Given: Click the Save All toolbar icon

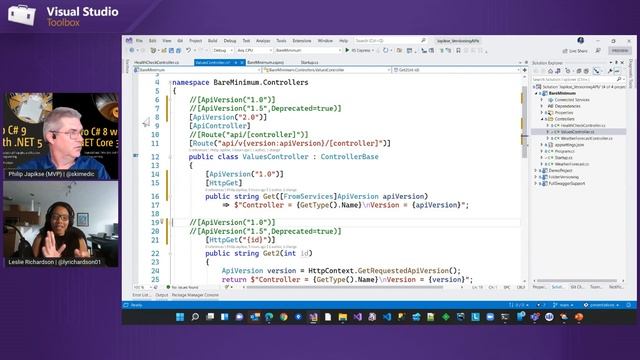Looking at the screenshot, I should click(178, 50).
